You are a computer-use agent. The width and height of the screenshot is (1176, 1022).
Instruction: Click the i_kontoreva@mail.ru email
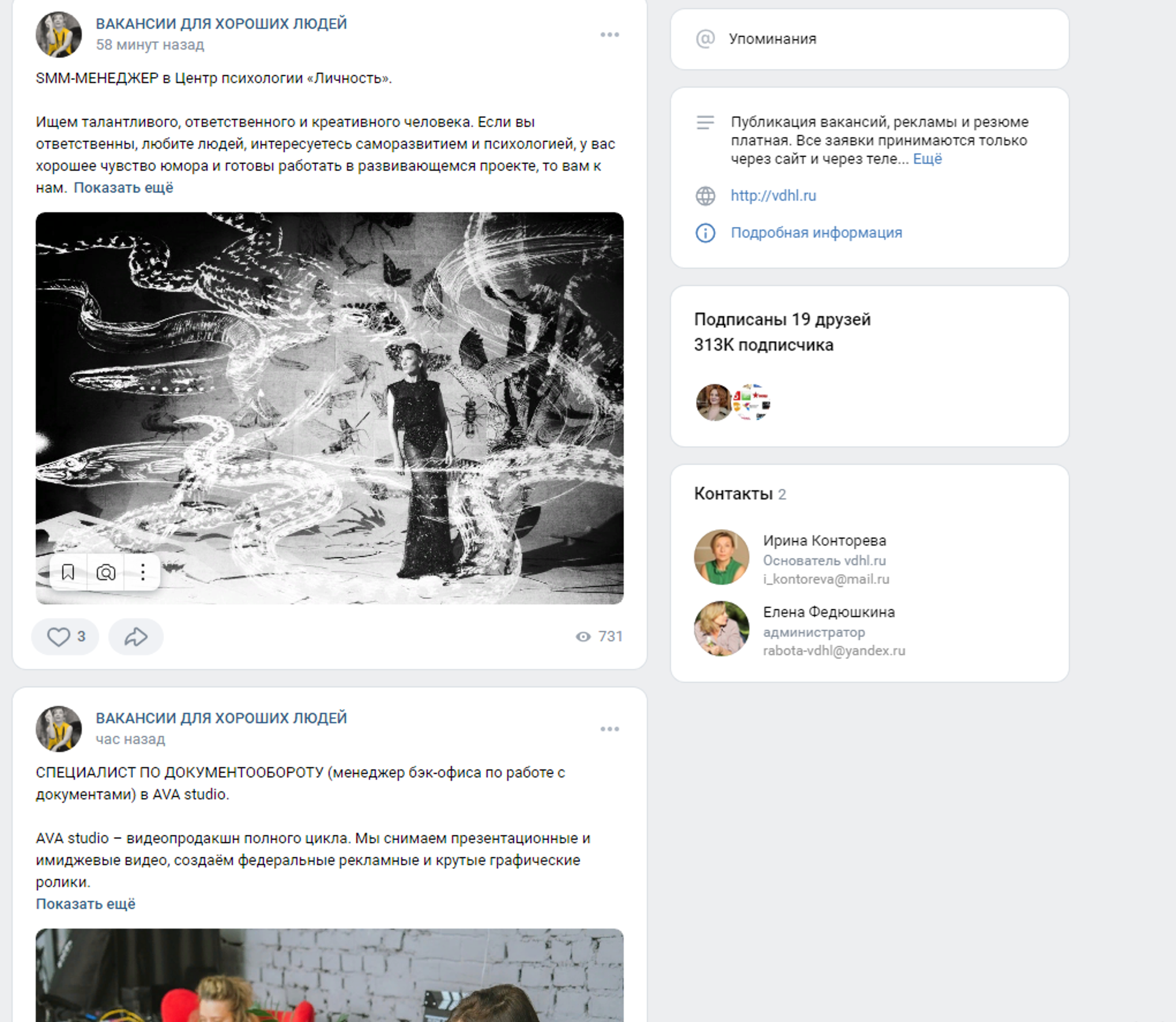[x=826, y=579]
